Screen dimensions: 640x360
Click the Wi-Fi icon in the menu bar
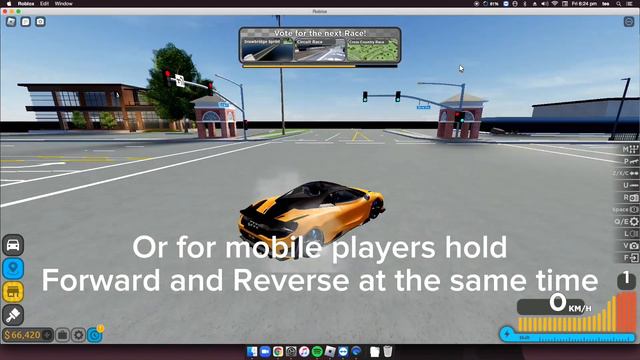pyautogui.click(x=554, y=4)
